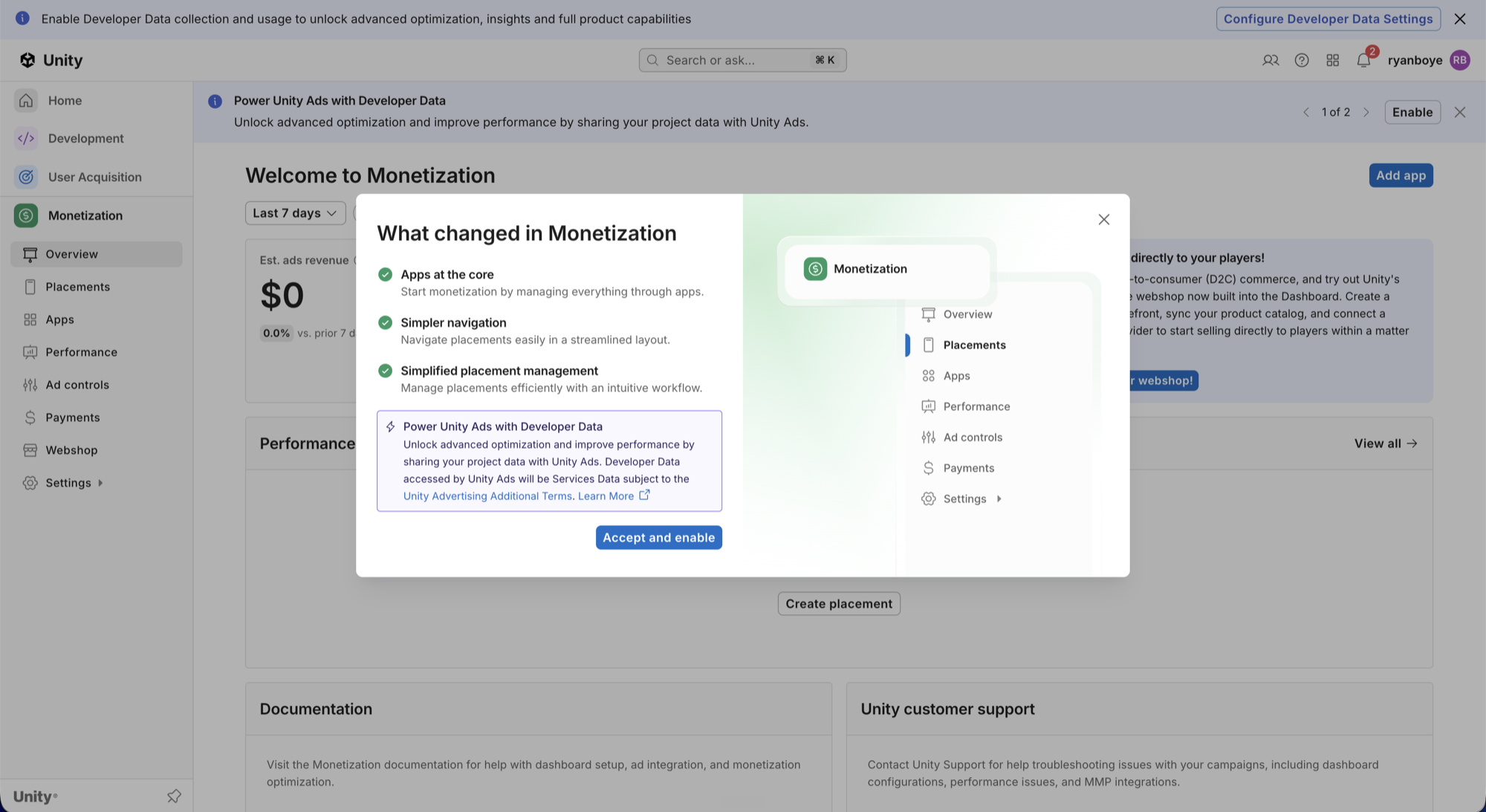The width and height of the screenshot is (1486, 812).
Task: Select Performance in the left sidebar
Action: click(x=96, y=352)
